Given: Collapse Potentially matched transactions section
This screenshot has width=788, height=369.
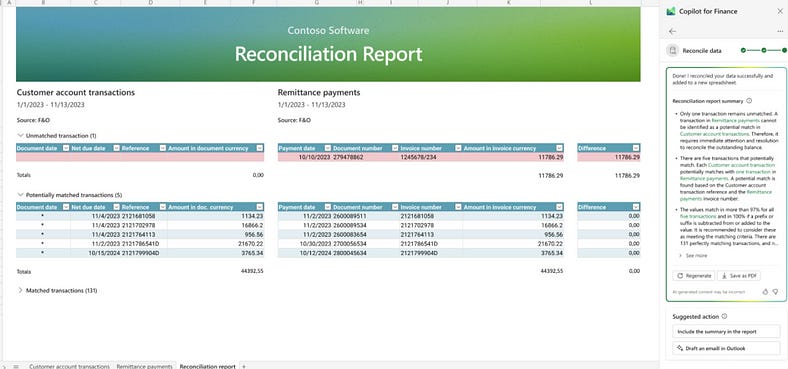Looking at the screenshot, I should coord(21,195).
